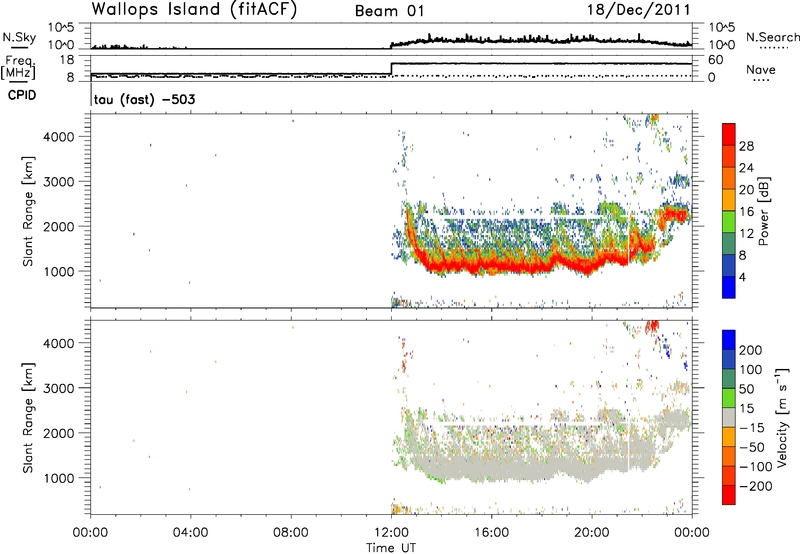This screenshot has width=800, height=554.
Task: Click the '20:00' time axis label
Action: pos(592,533)
